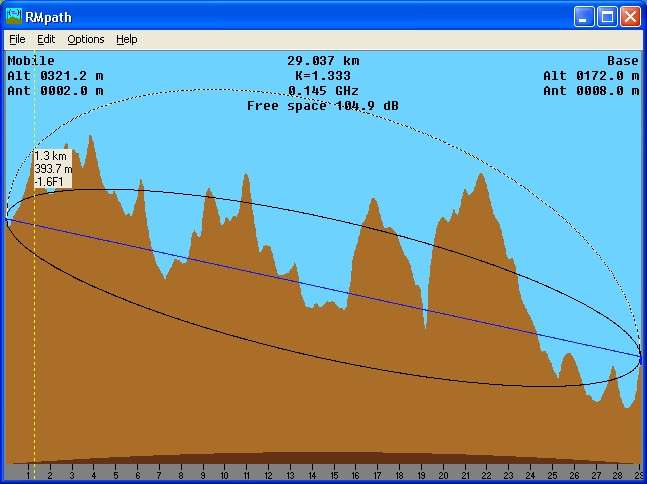Click the 'Mobile' station label
Viewport: 647px width, 484px height.
31,61
